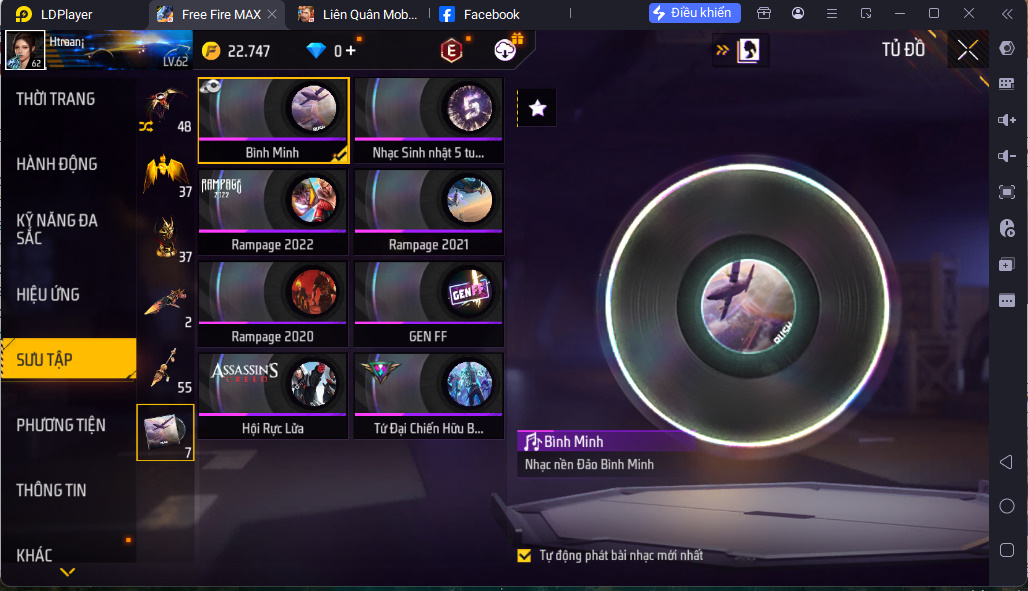Toggle the shuffle icon on backpack skins
1028x591 pixels.
coord(146,127)
